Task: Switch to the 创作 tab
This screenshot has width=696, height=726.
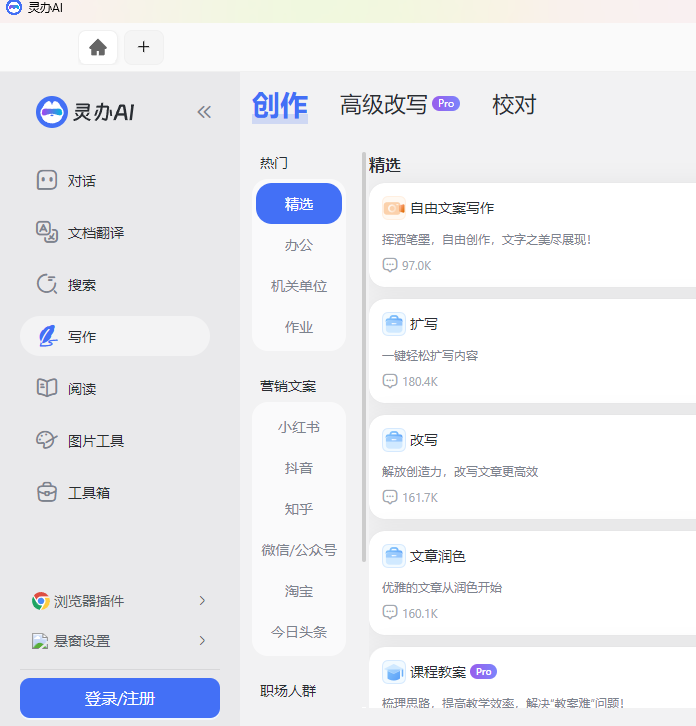Action: (x=280, y=106)
